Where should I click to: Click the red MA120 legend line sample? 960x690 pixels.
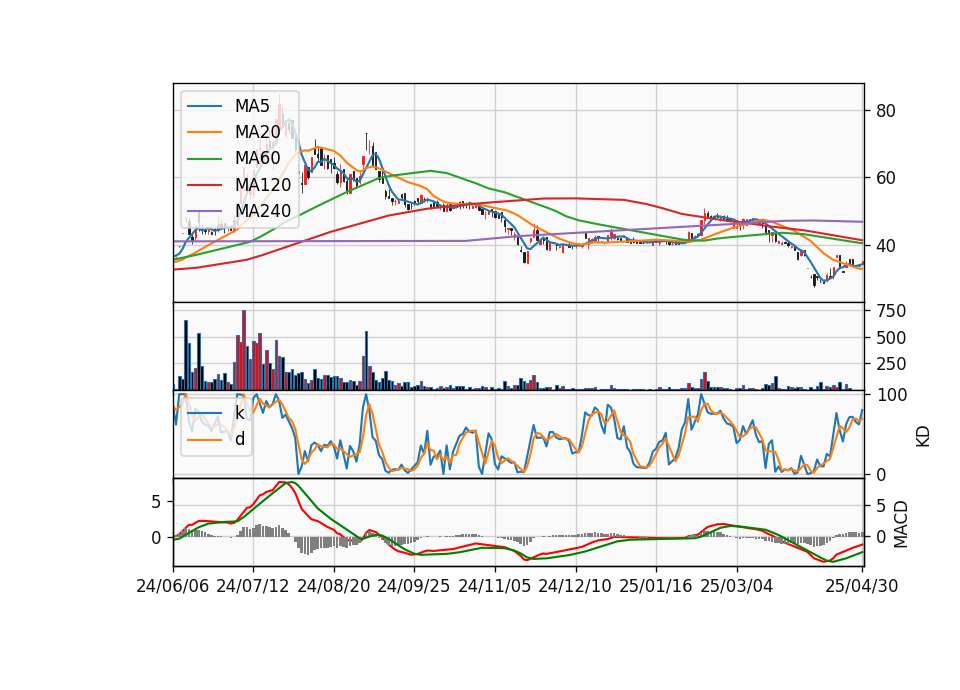tap(204, 185)
